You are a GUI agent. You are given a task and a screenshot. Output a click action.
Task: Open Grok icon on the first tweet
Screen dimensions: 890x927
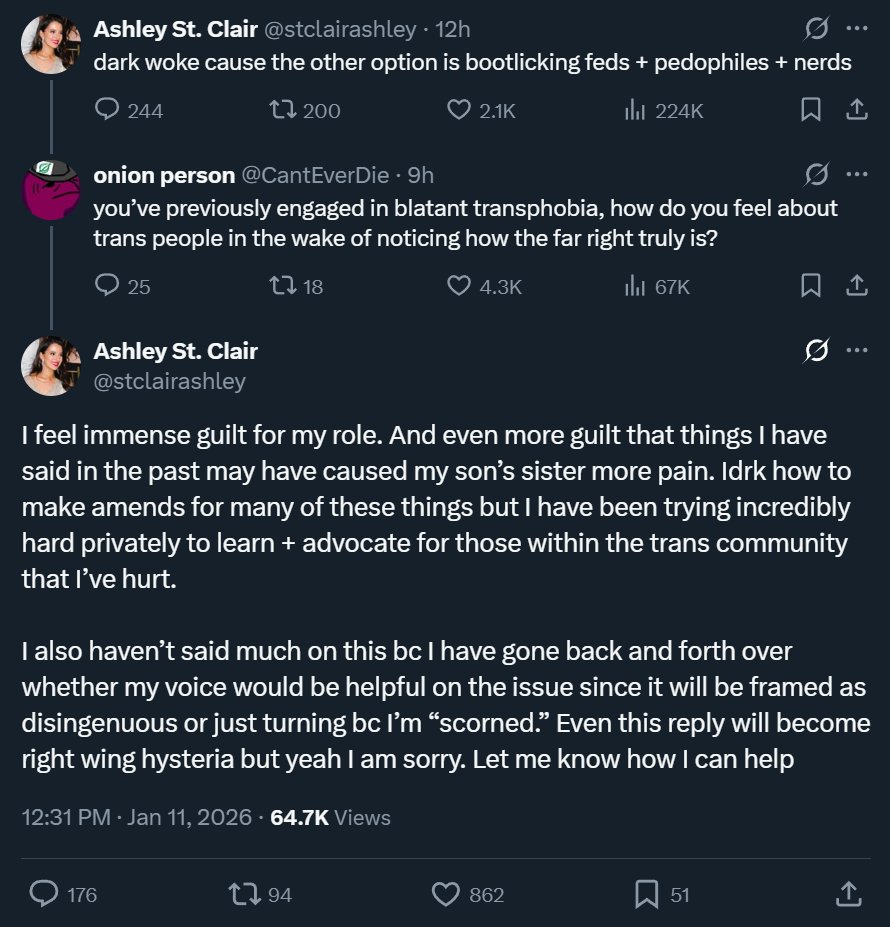click(816, 28)
